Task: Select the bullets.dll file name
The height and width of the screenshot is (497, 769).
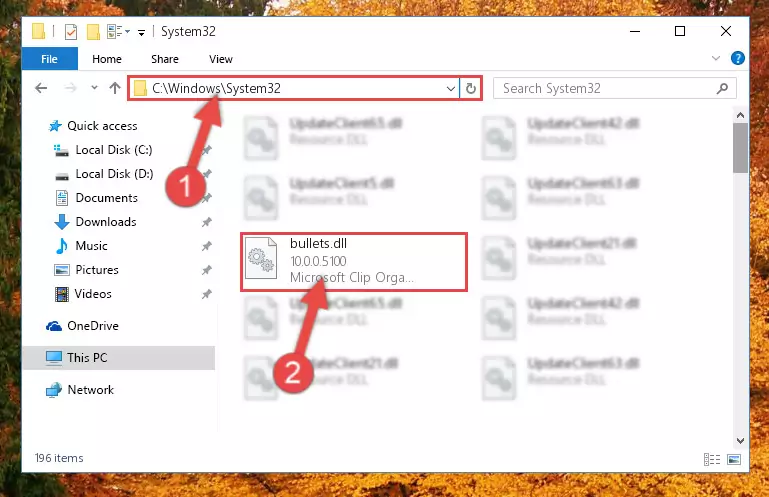Action: pyautogui.click(x=318, y=243)
